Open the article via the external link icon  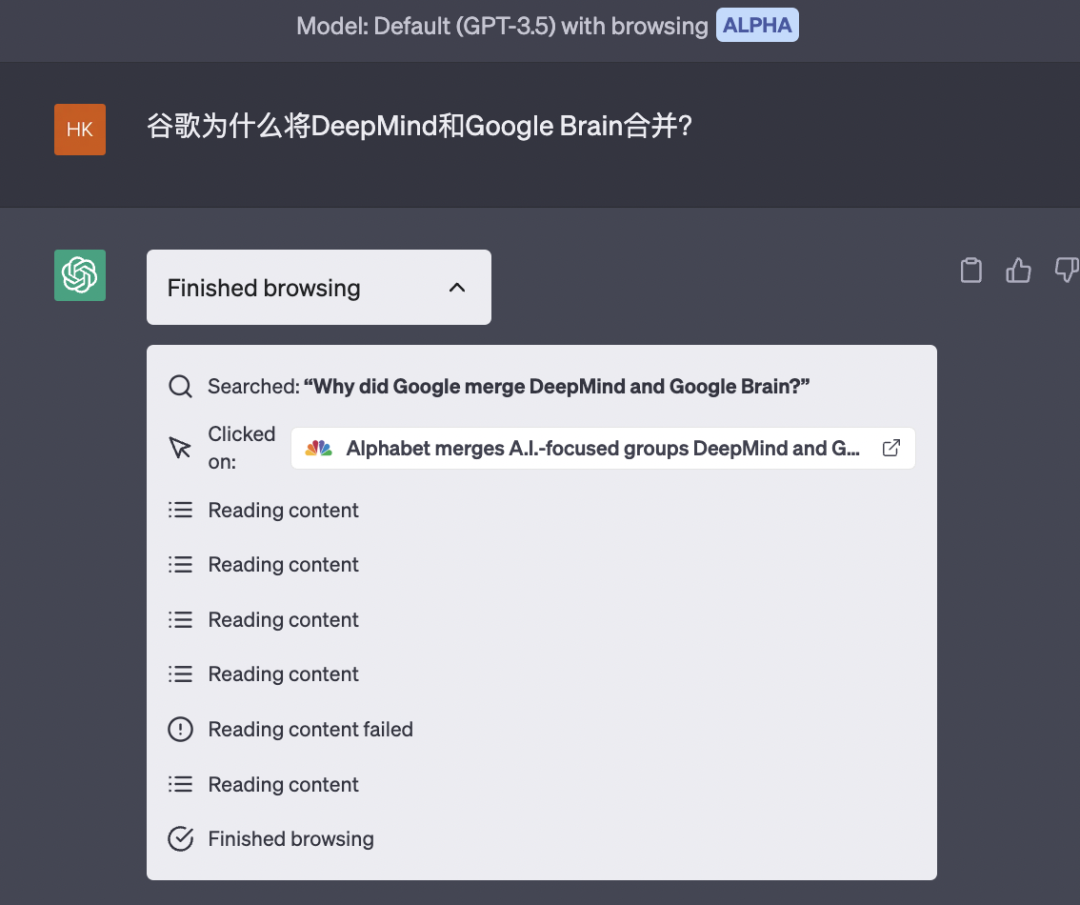coord(891,448)
